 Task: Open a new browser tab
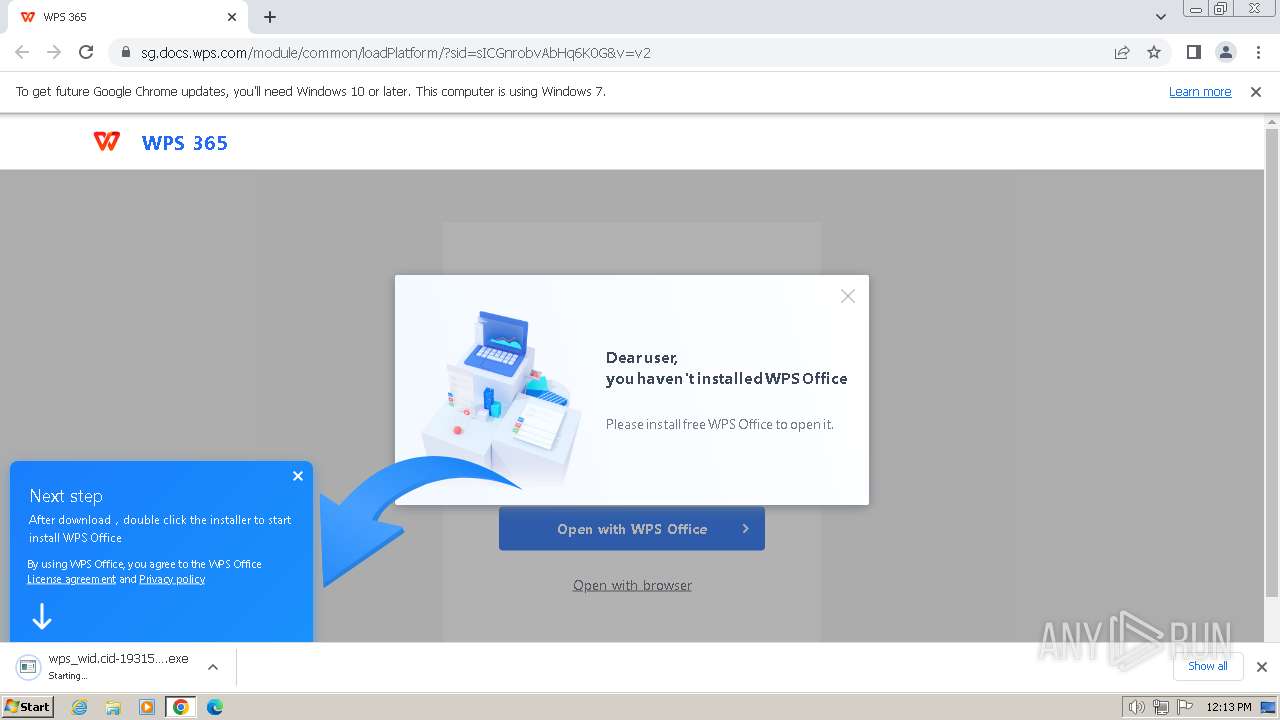point(270,17)
